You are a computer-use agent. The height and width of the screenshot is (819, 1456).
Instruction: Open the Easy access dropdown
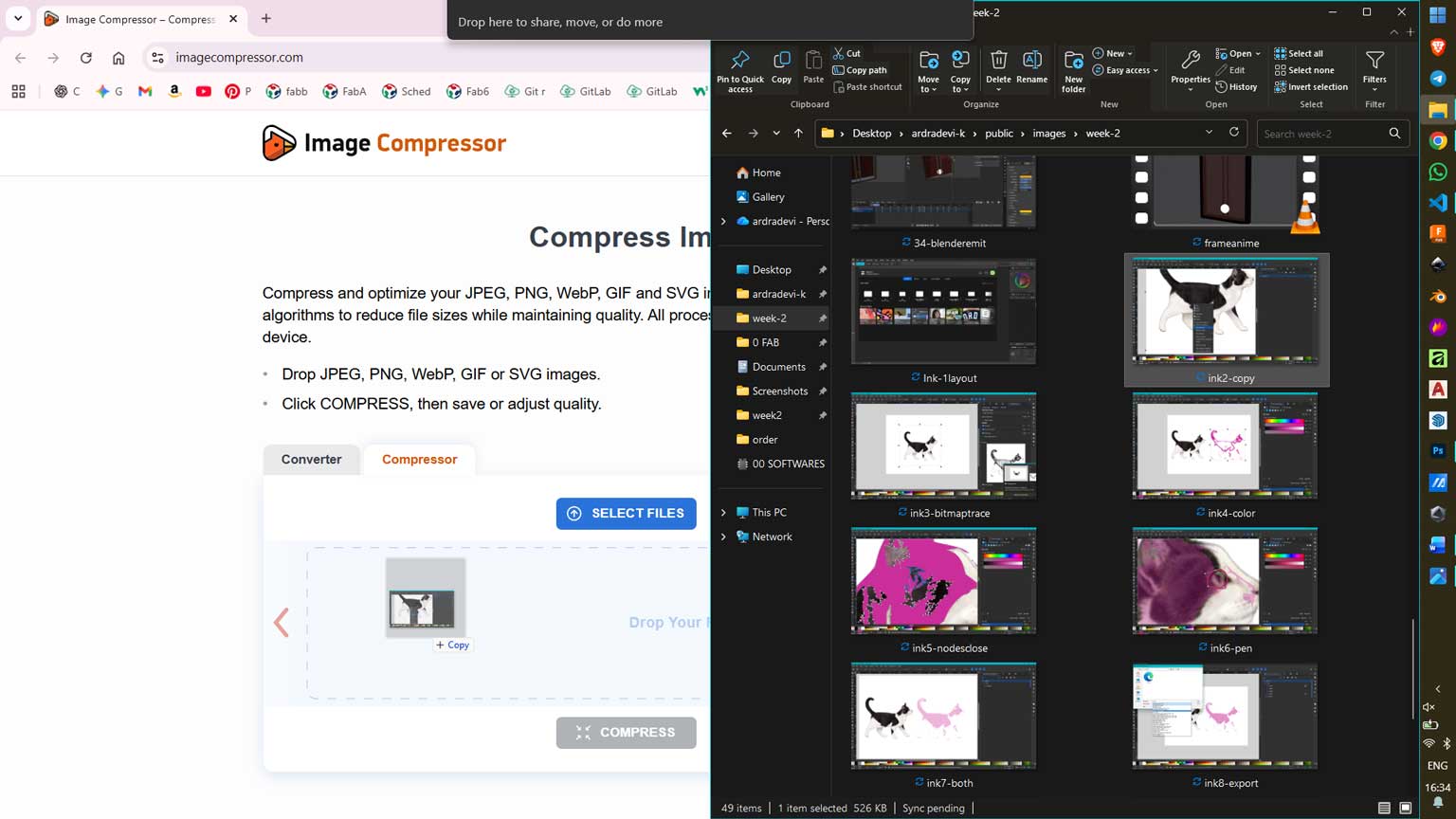point(1124,70)
